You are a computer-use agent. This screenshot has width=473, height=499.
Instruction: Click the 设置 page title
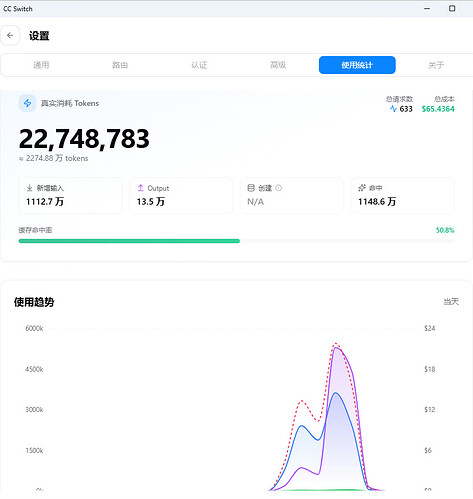click(39, 36)
